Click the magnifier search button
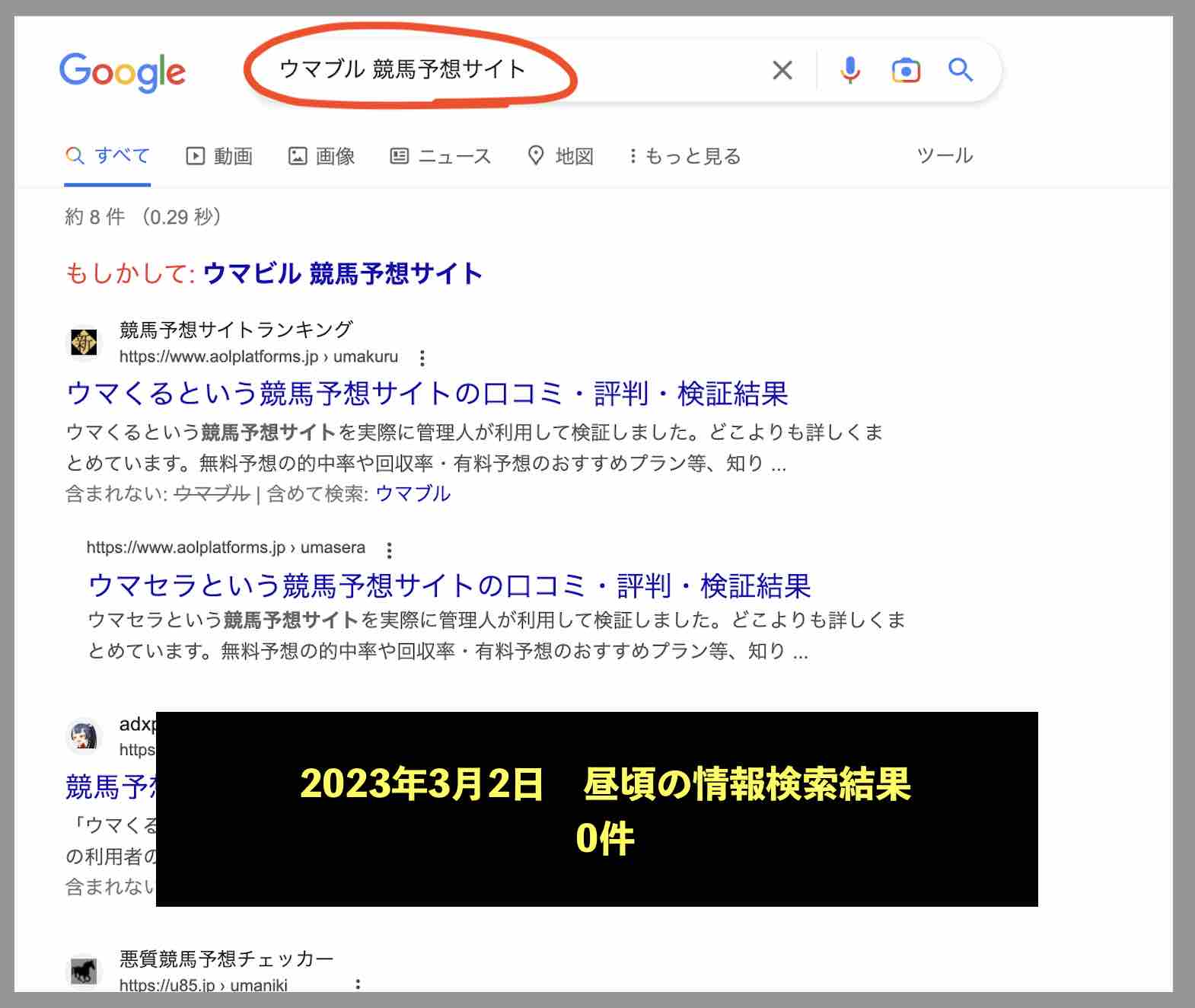 coord(961,70)
